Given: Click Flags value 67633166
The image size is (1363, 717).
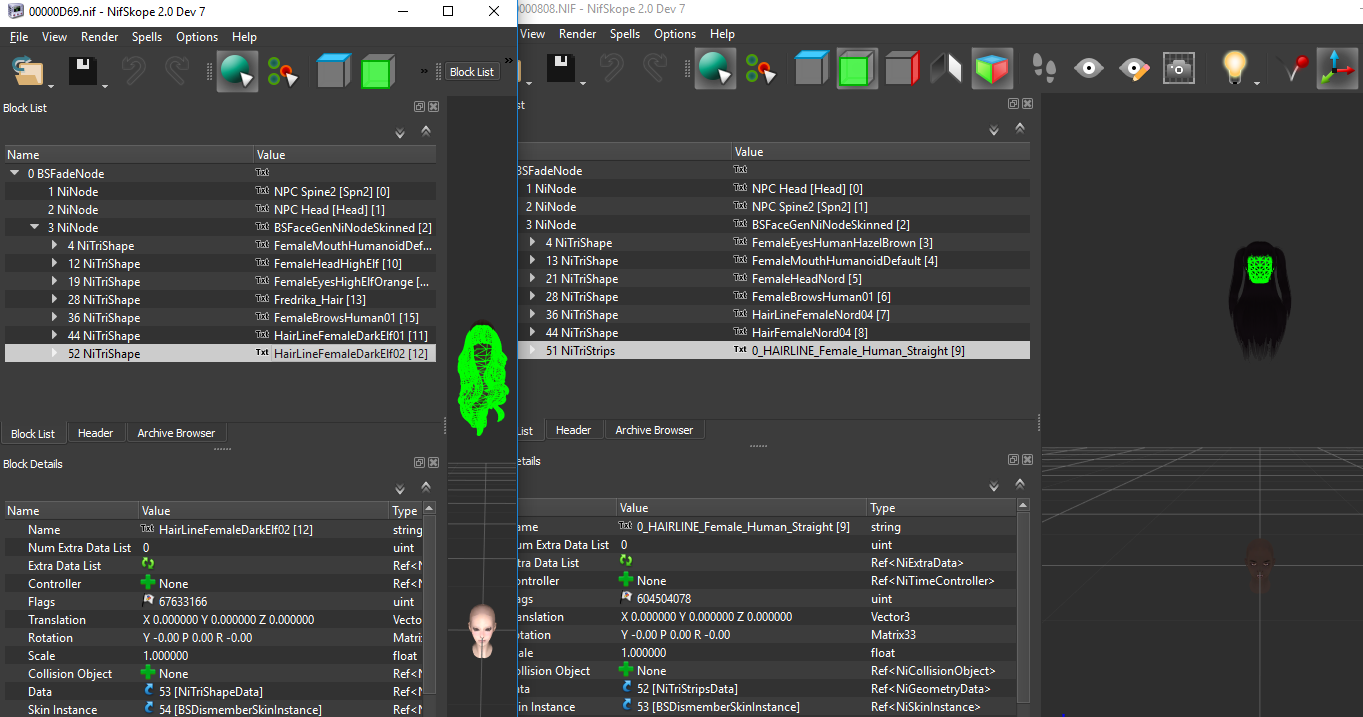Looking at the screenshot, I should tap(183, 602).
